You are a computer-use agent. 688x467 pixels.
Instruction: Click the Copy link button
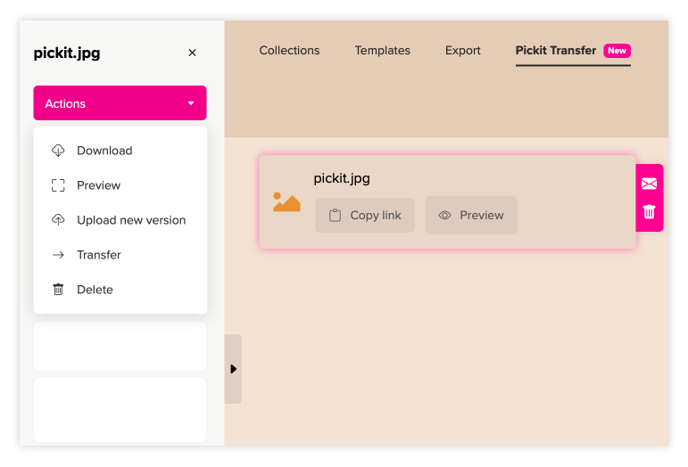tap(365, 215)
